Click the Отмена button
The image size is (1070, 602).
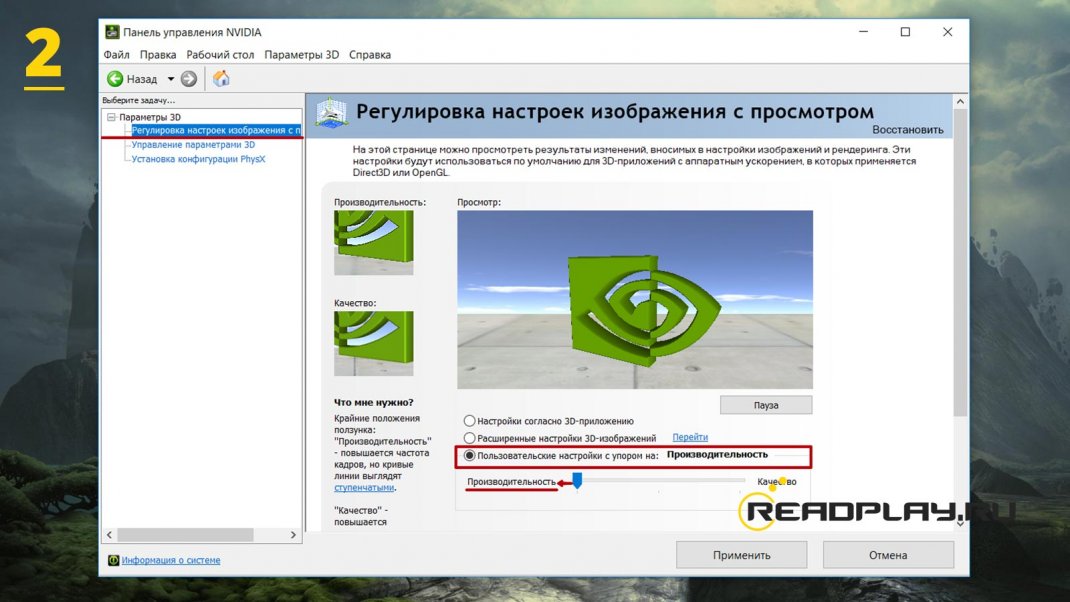point(888,555)
